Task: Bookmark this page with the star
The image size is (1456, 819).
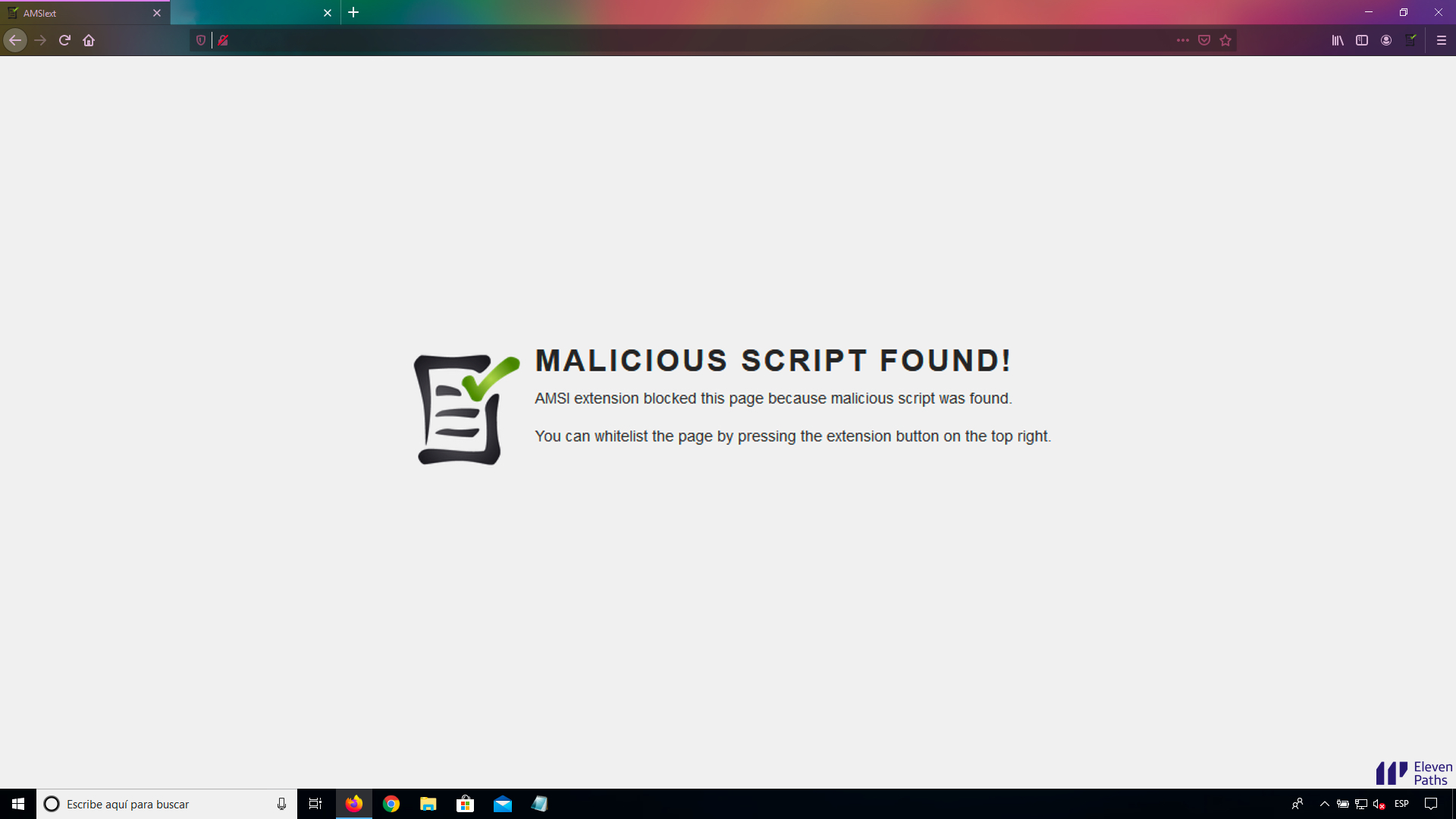Action: tap(1225, 40)
